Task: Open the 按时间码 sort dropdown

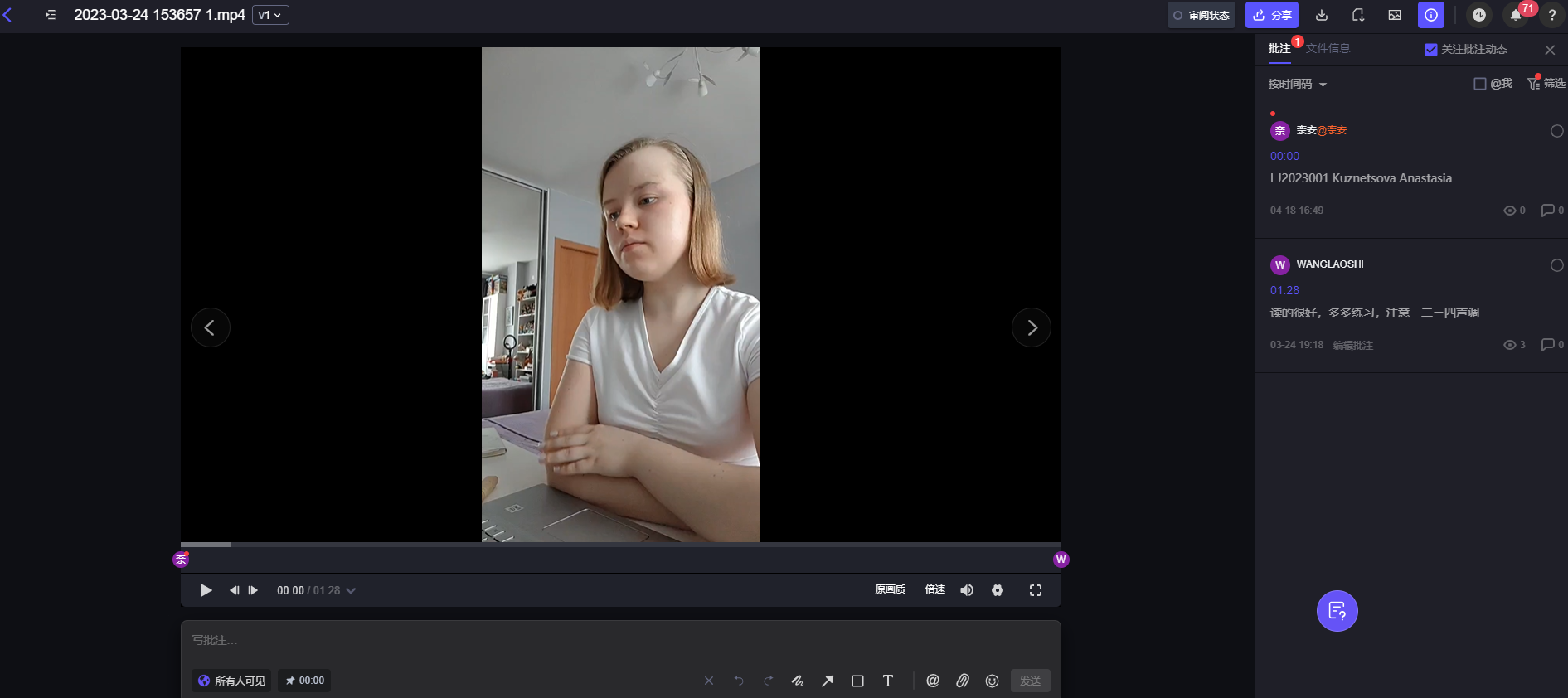Action: point(1298,84)
